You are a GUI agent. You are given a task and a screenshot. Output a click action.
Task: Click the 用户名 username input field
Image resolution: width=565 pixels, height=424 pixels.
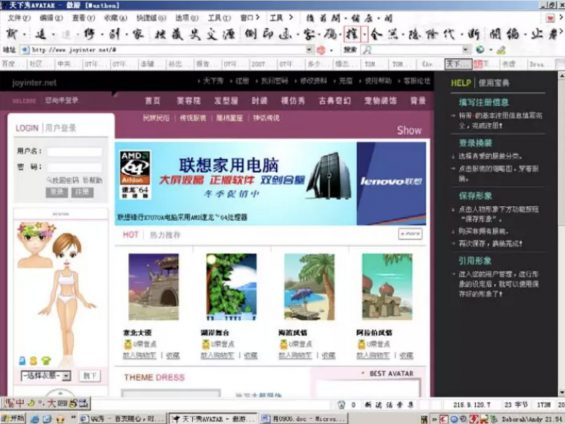point(75,152)
